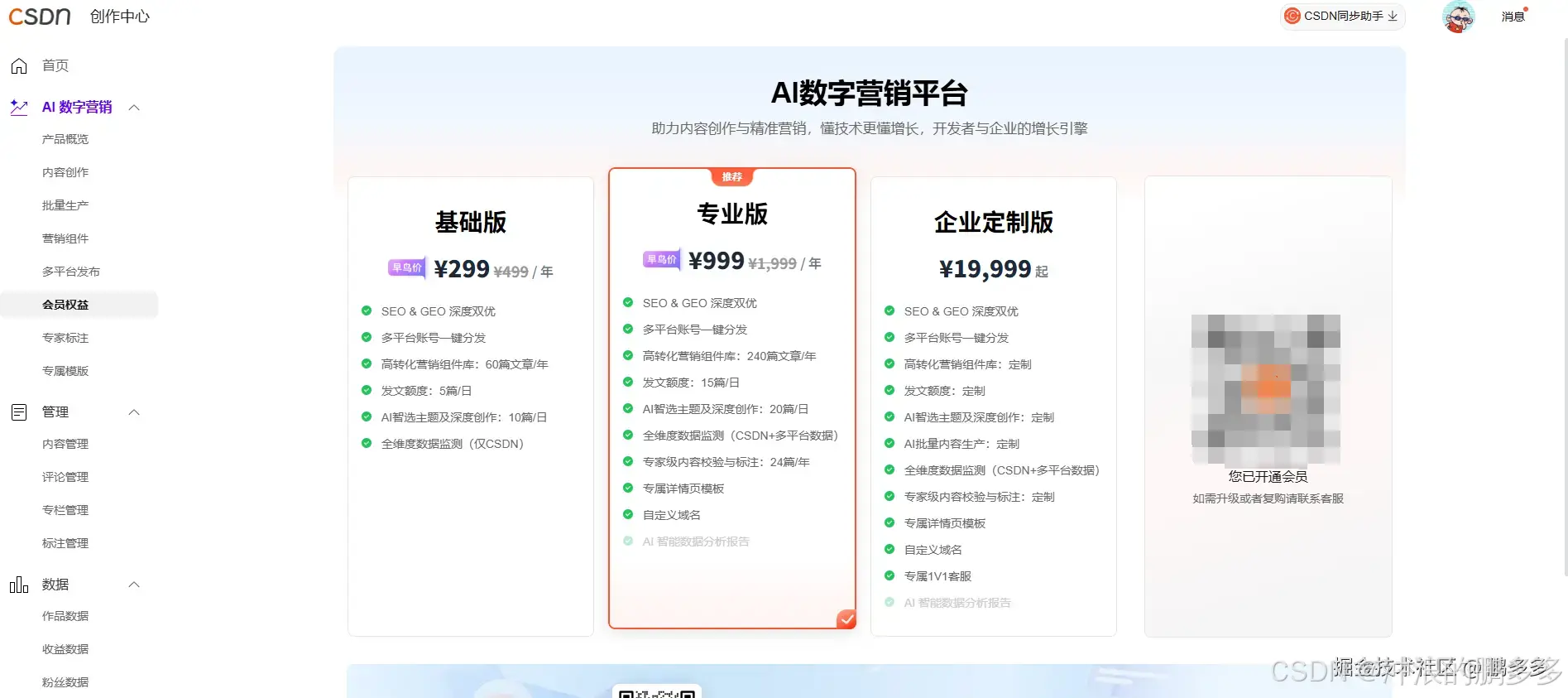This screenshot has height=698, width=1568.
Task: Click 专属1V1客服 in 企业定制版
Action: (x=937, y=576)
